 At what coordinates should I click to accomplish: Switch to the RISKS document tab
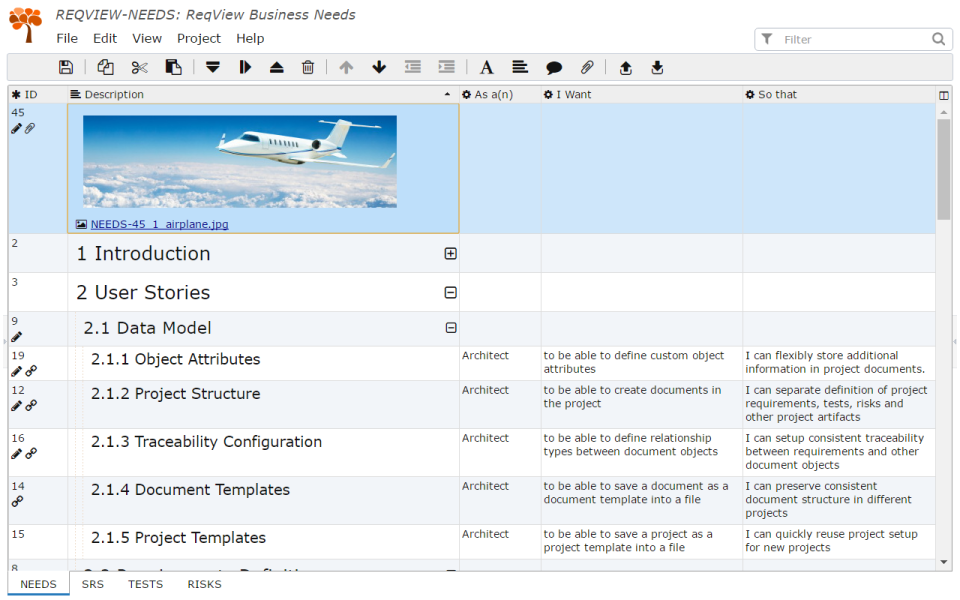click(204, 584)
